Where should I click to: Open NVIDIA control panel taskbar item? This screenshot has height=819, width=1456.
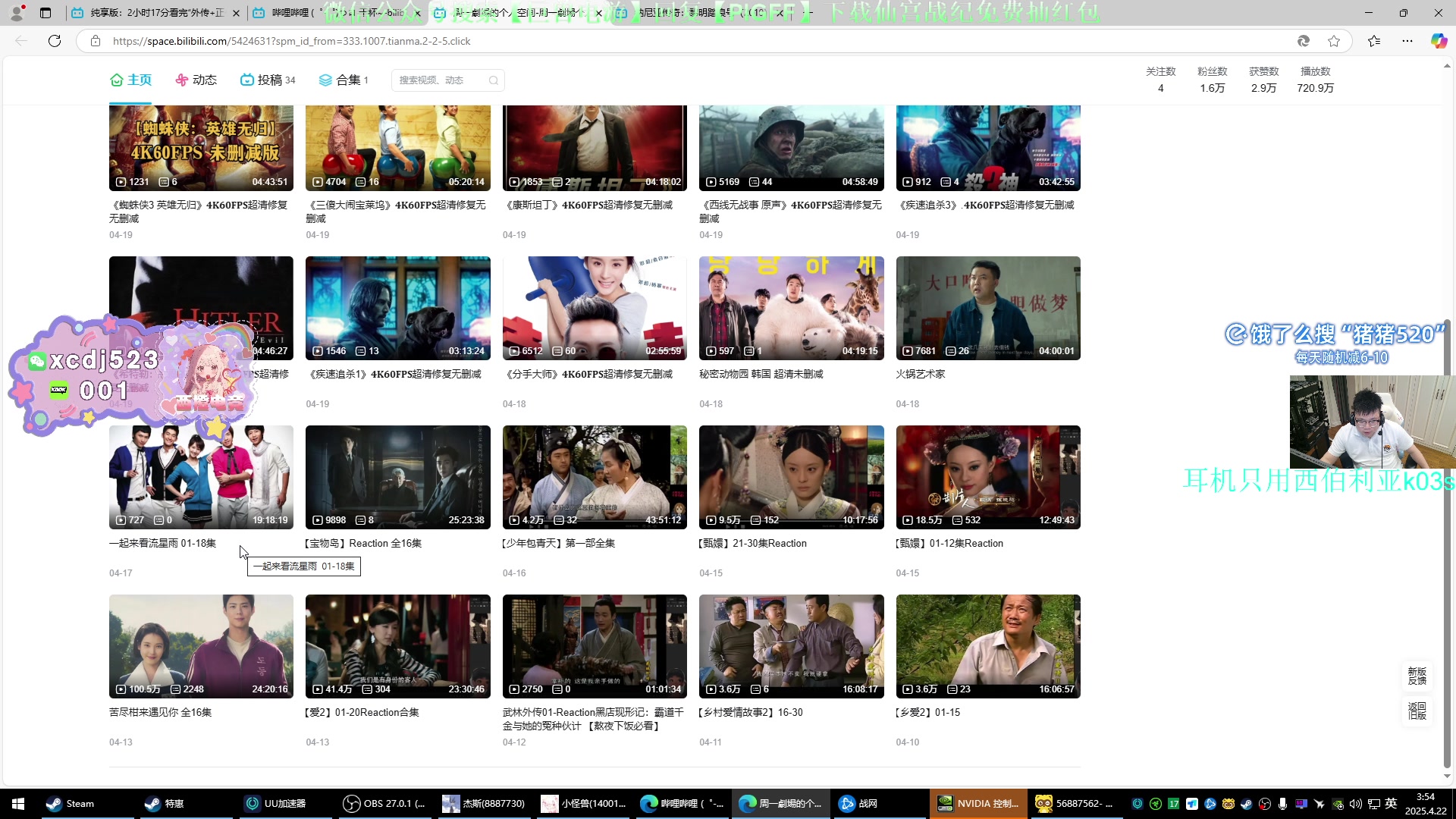pyautogui.click(x=978, y=804)
